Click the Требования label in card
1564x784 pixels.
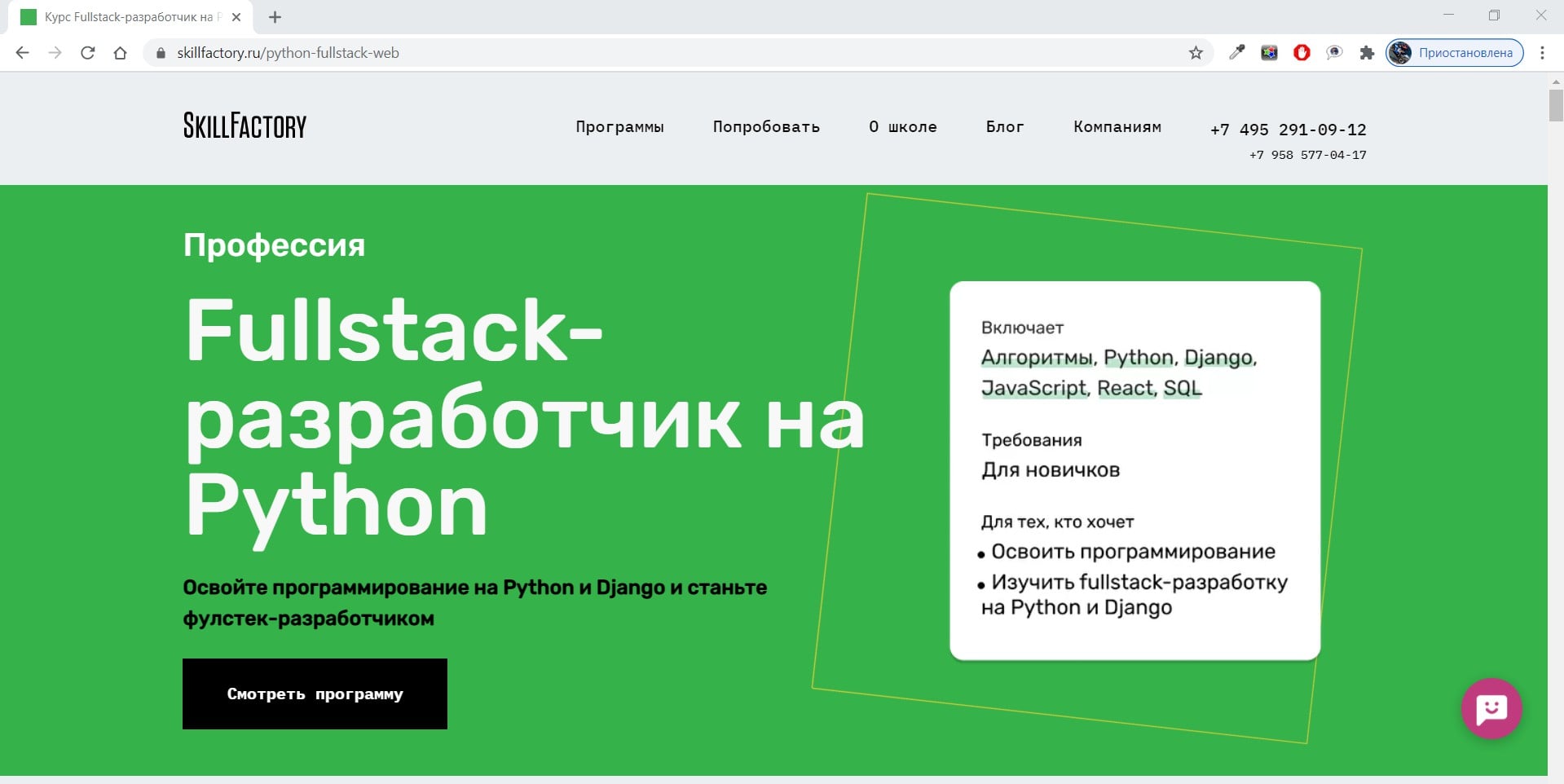point(1032,440)
